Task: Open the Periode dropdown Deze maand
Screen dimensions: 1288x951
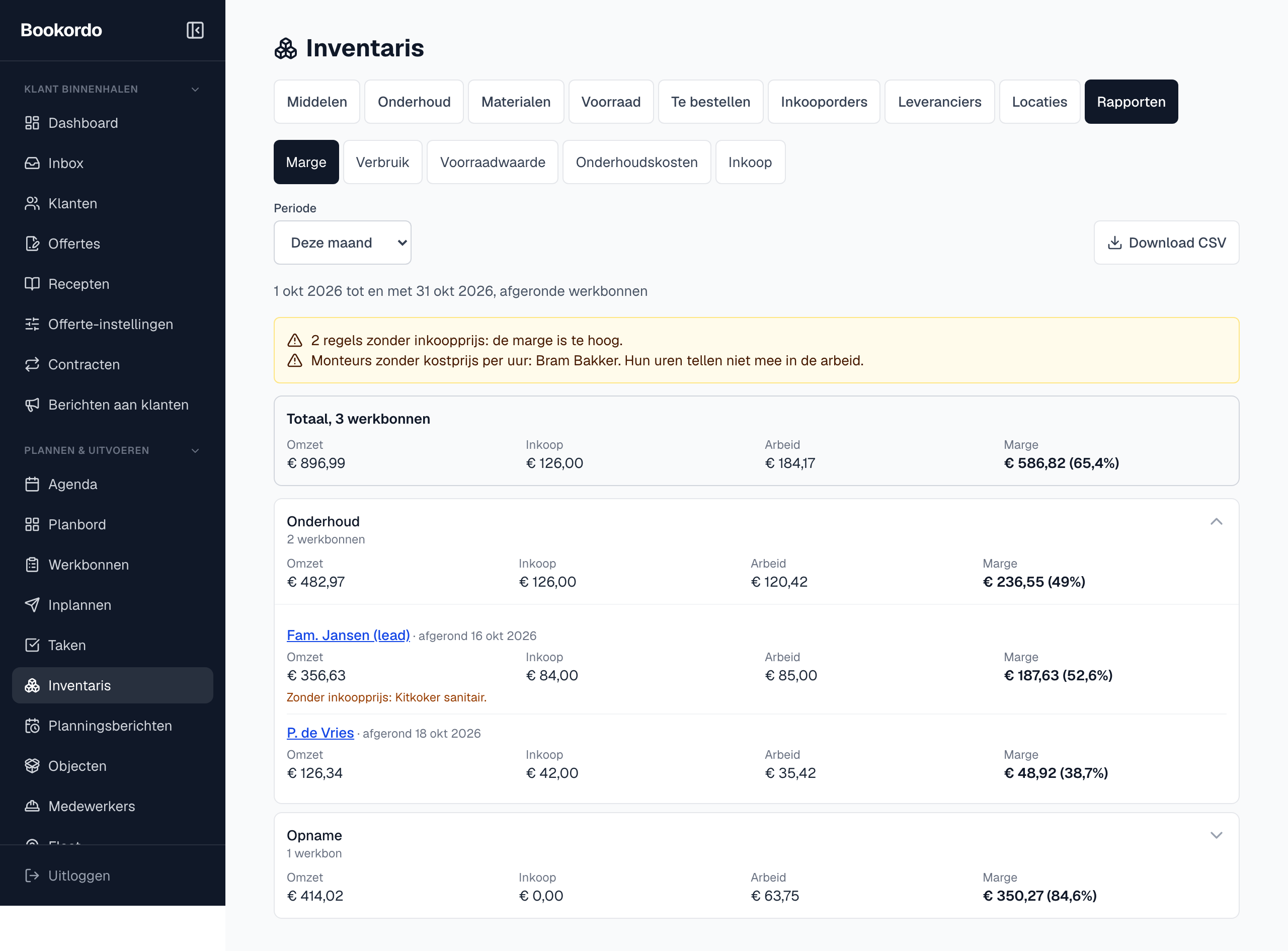Action: point(343,243)
